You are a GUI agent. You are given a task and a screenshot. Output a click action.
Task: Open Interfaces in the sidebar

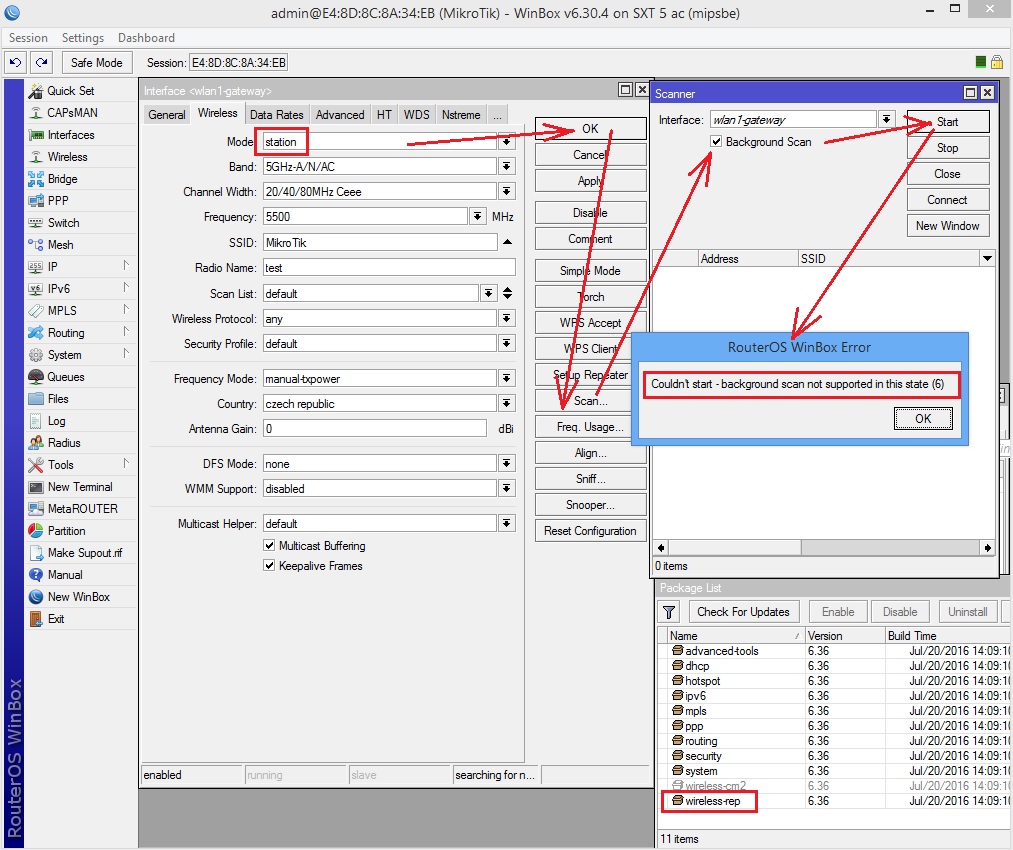point(70,135)
